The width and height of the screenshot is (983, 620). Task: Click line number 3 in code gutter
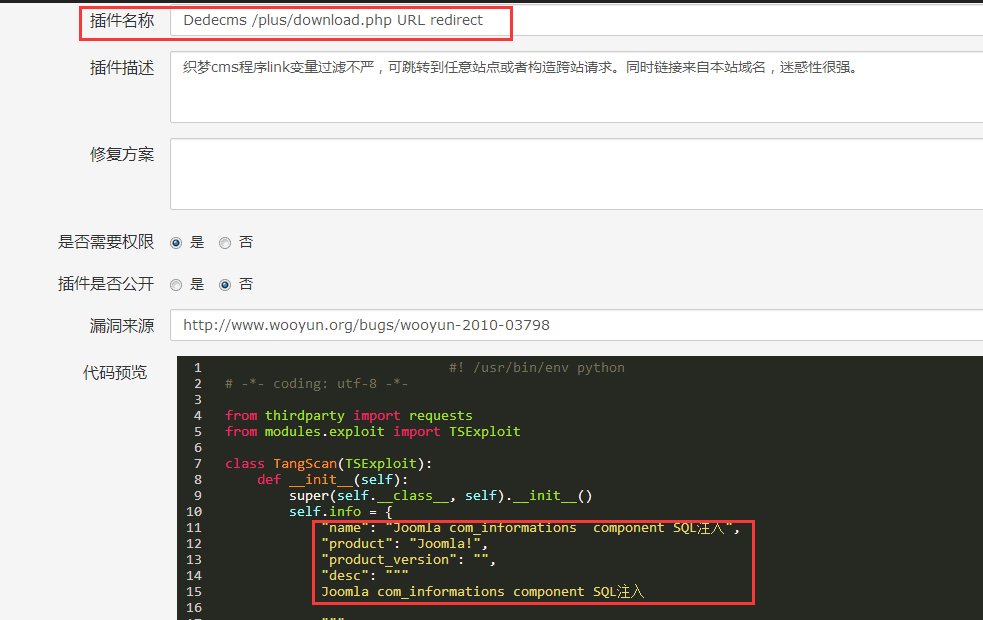coord(197,399)
